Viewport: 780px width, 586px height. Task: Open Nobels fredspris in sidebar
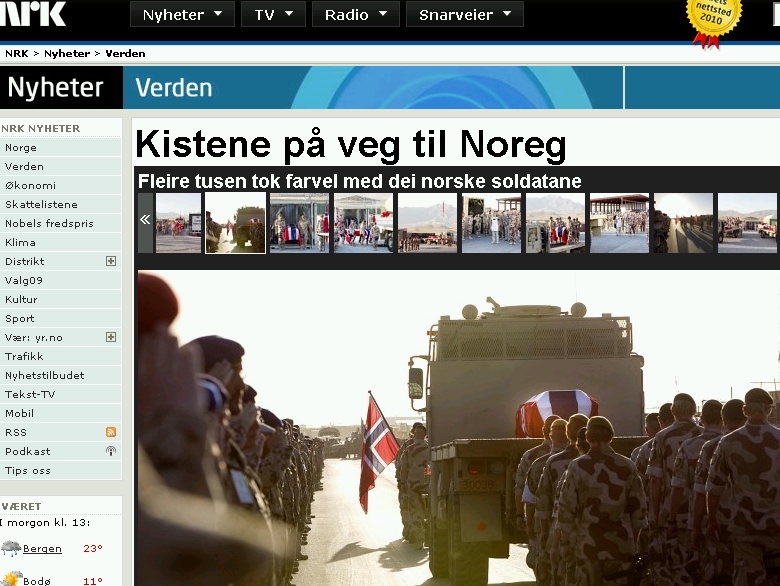tap(61, 223)
